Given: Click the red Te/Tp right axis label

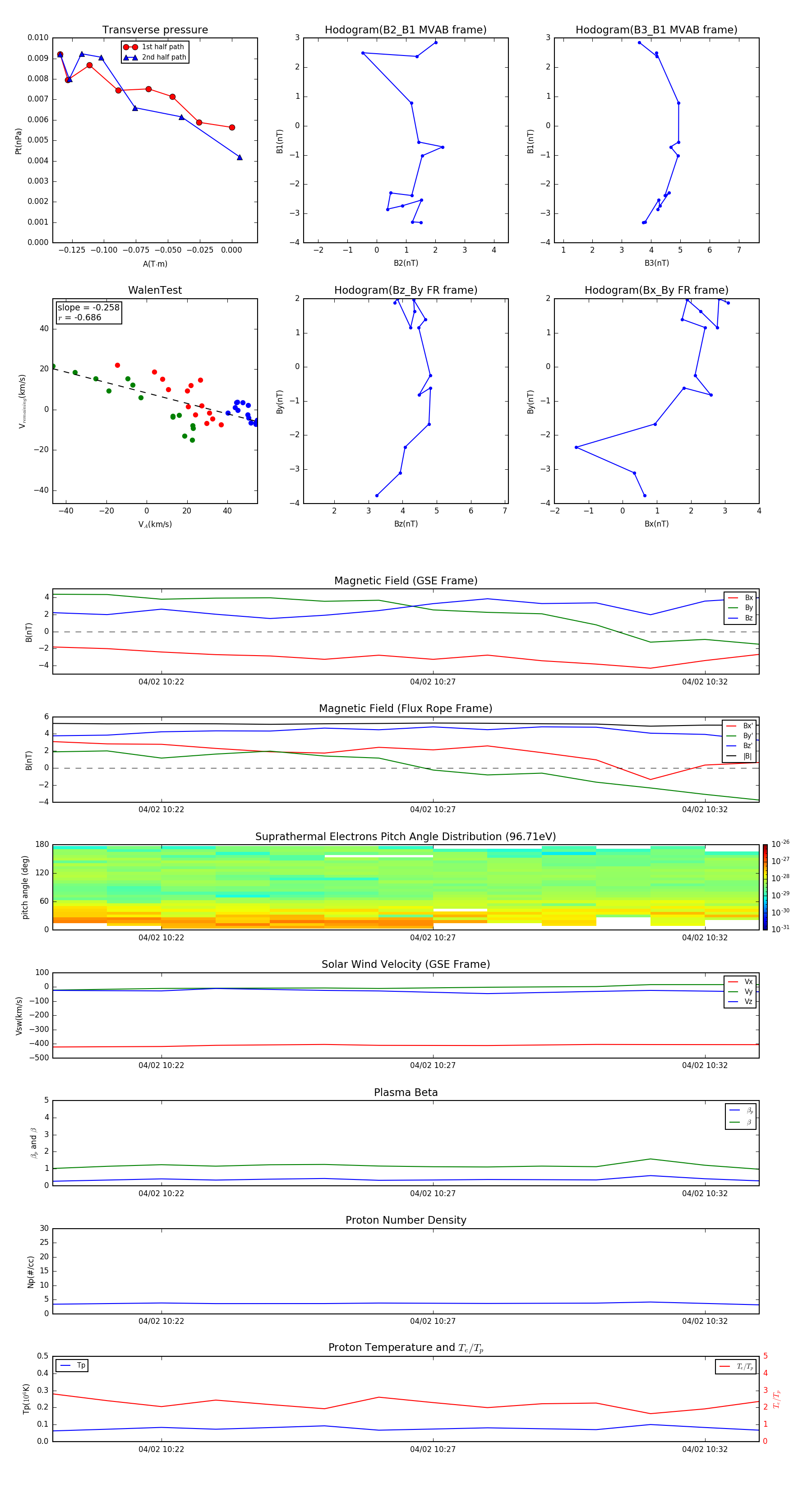Looking at the screenshot, I should (x=776, y=1399).
